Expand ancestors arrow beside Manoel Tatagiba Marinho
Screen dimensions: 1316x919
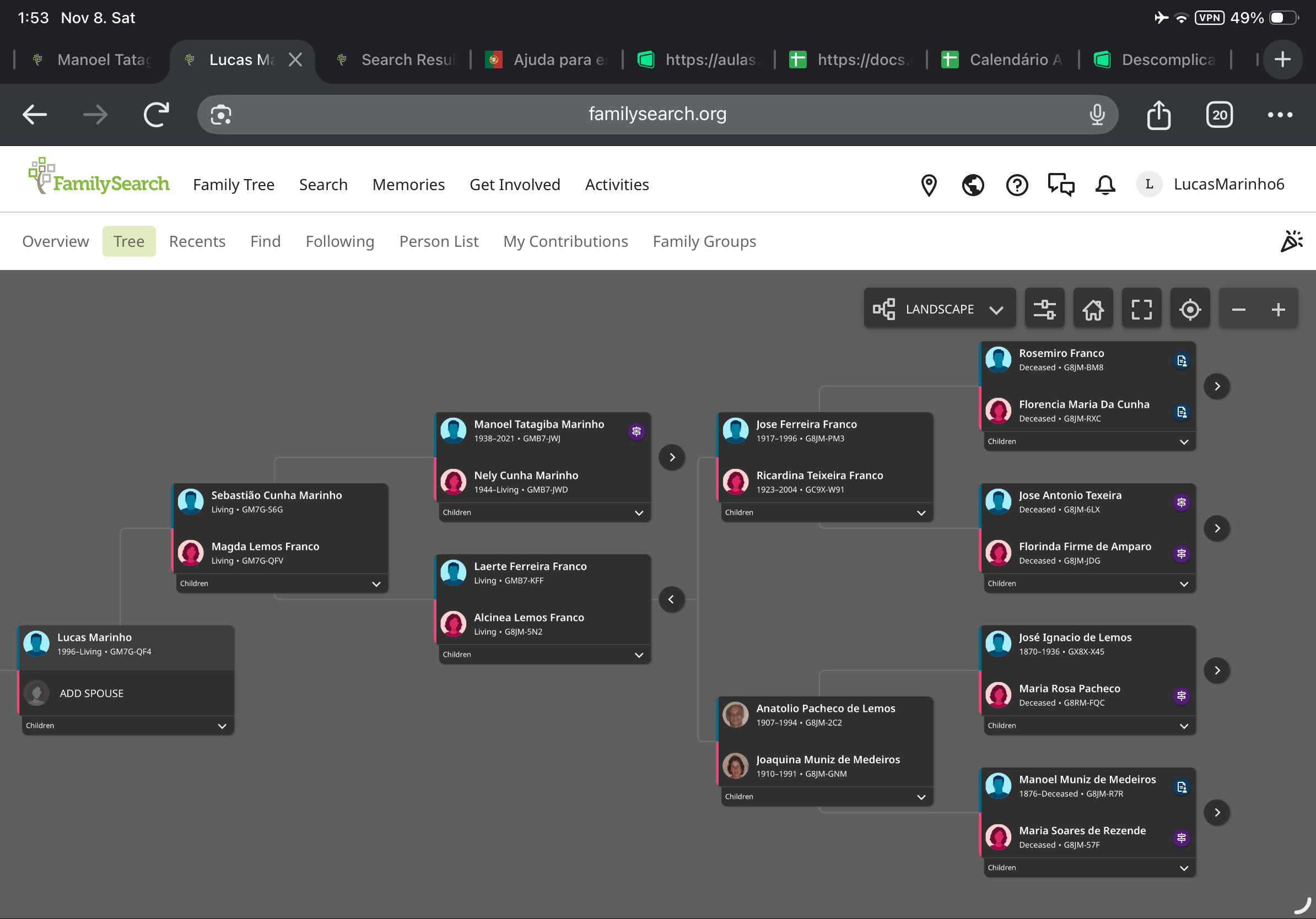click(x=672, y=457)
